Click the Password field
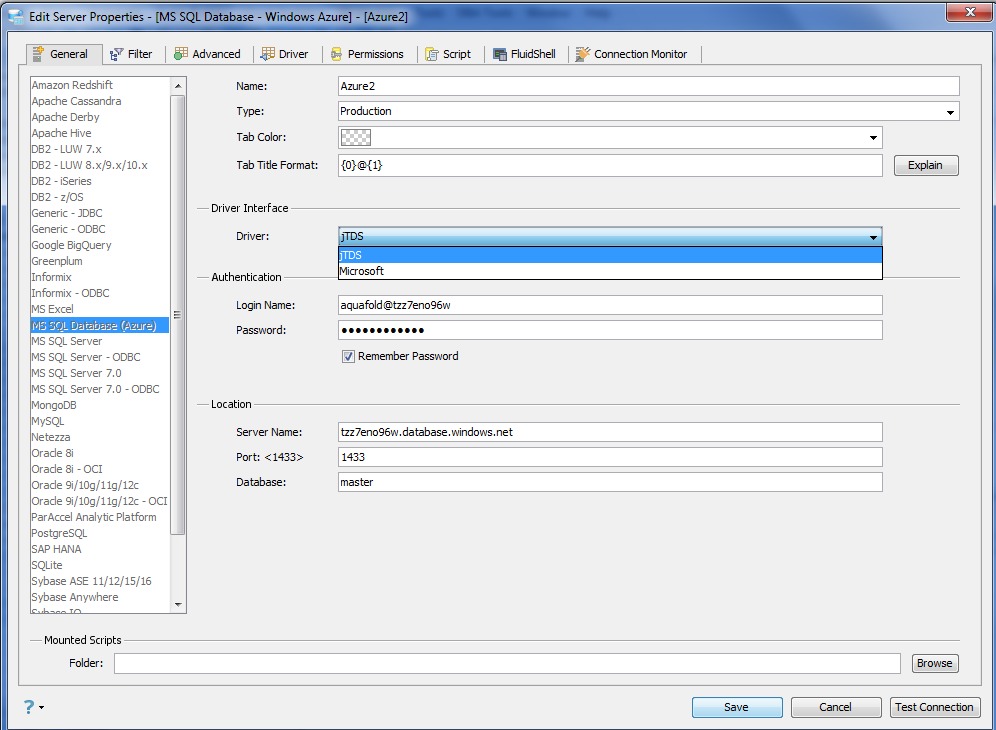Viewport: 996px width, 730px height. tap(610, 330)
